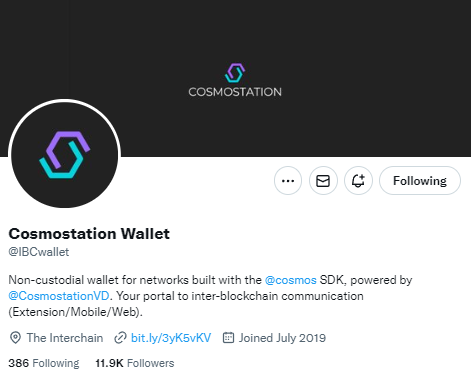Click the location pin icon
471x377 pixels.
pyautogui.click(x=15, y=338)
